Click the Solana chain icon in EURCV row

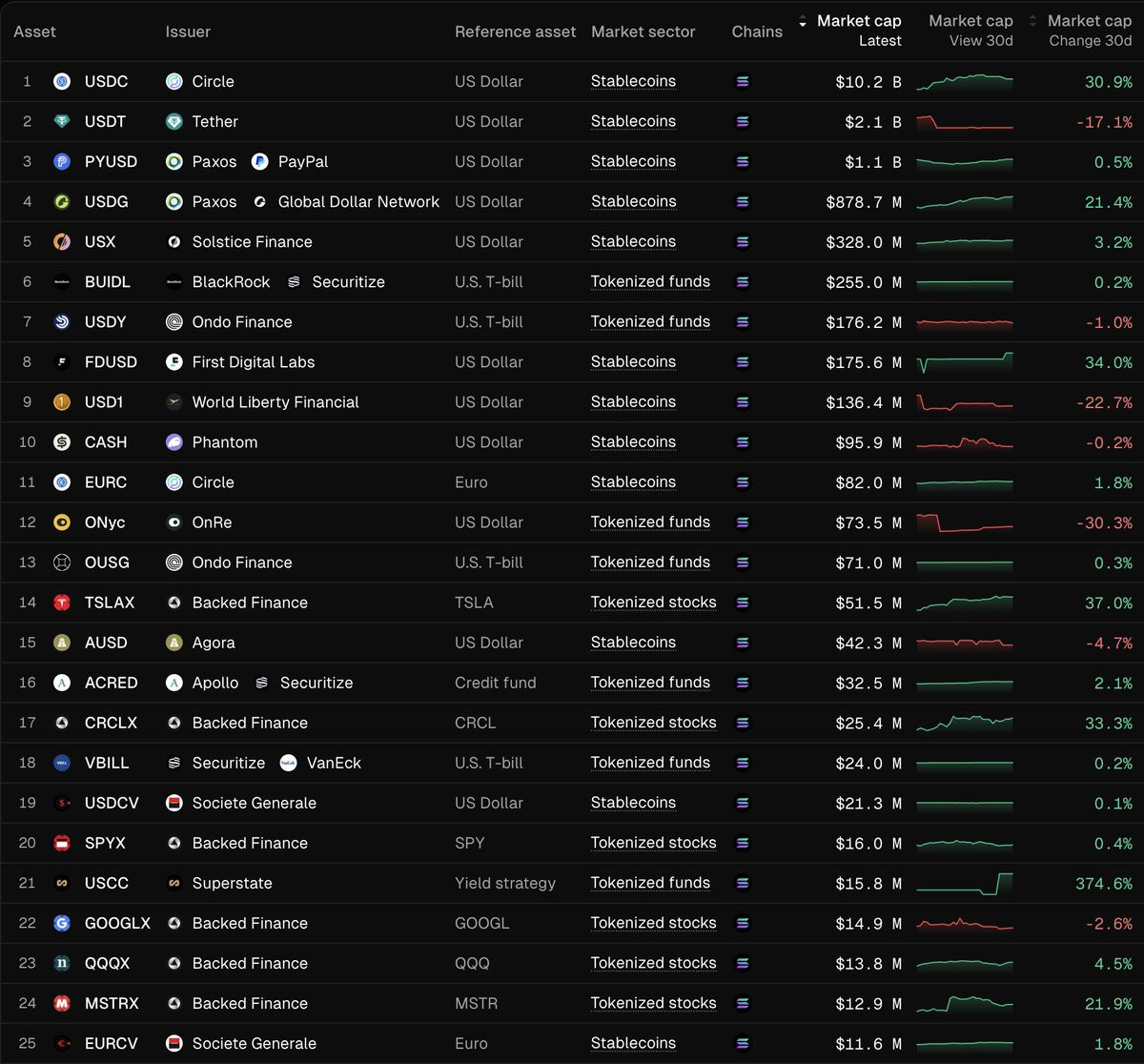743,1043
